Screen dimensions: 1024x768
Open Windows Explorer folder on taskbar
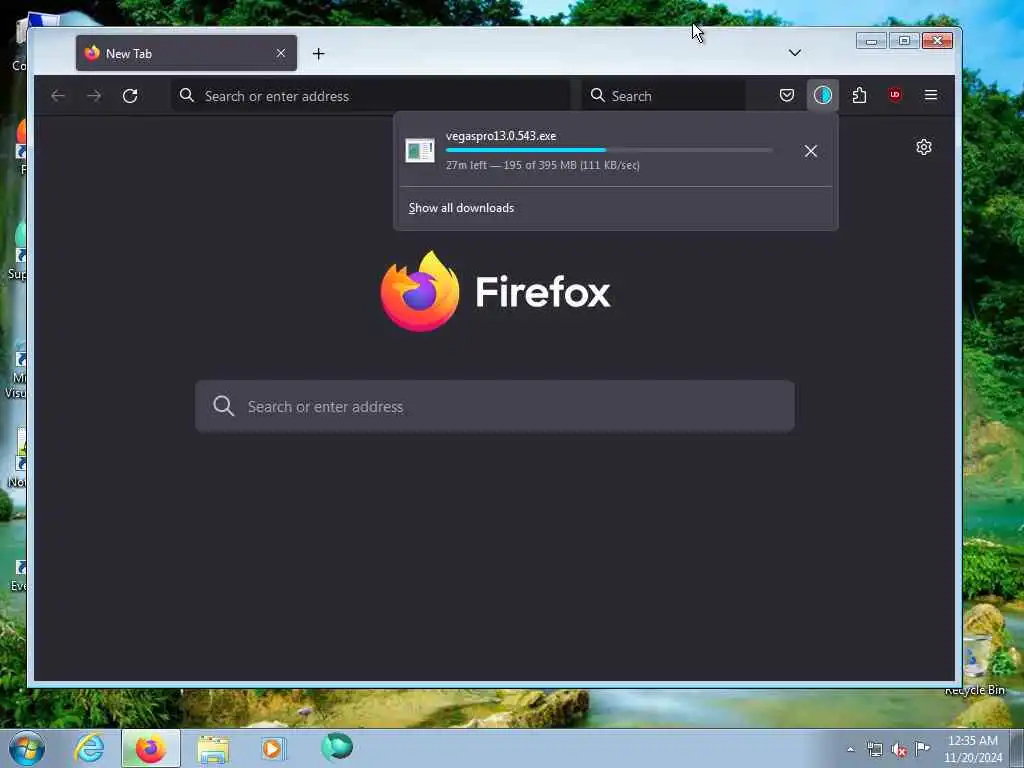pos(213,750)
